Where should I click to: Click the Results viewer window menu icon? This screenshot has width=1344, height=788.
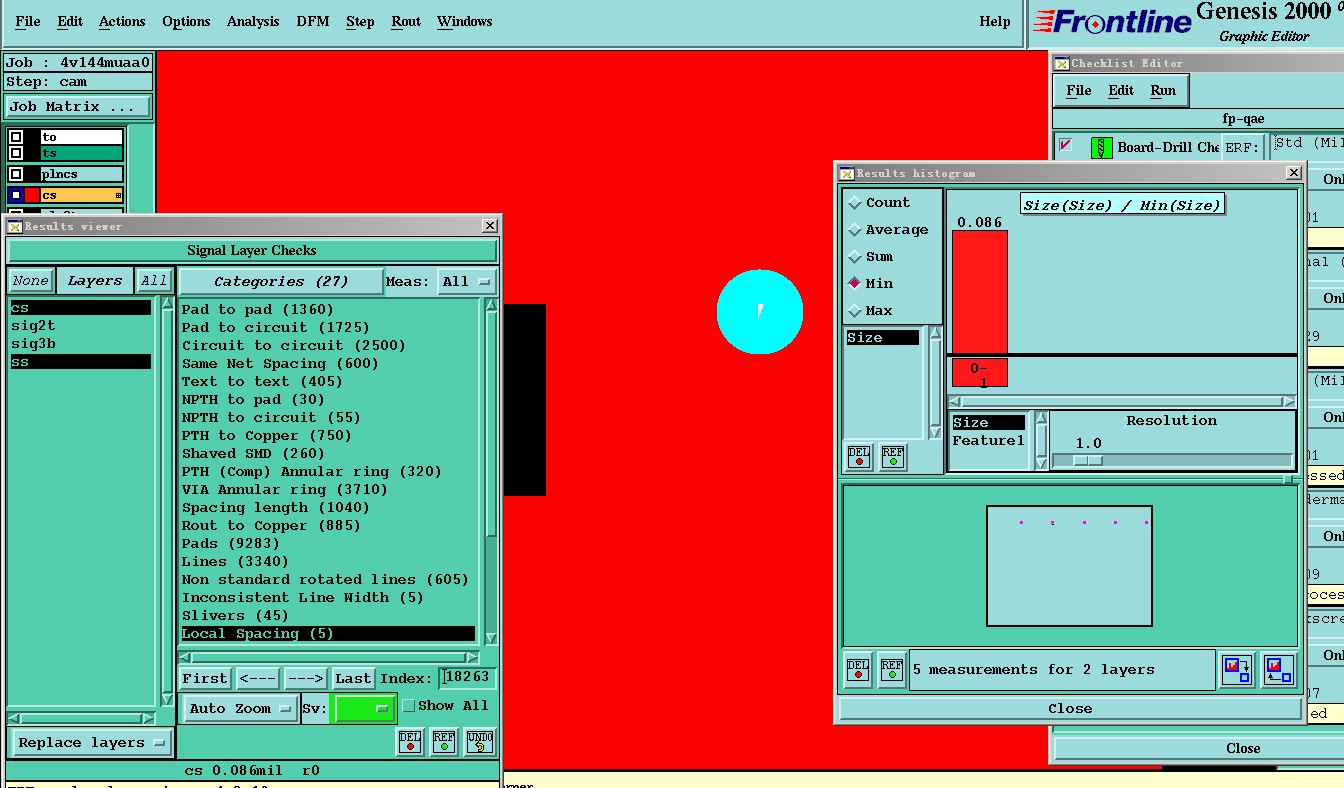pyautogui.click(x=15, y=227)
